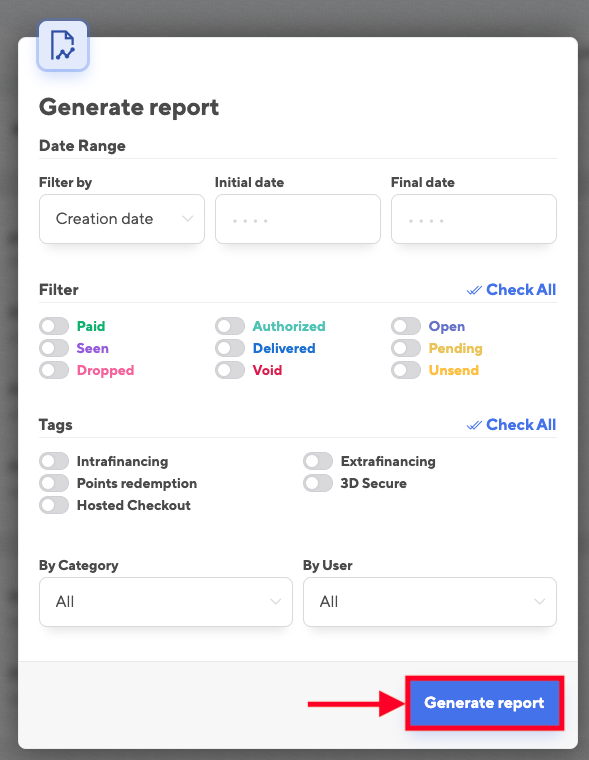Enable the Paid status toggle
The width and height of the screenshot is (589, 760).
click(54, 326)
